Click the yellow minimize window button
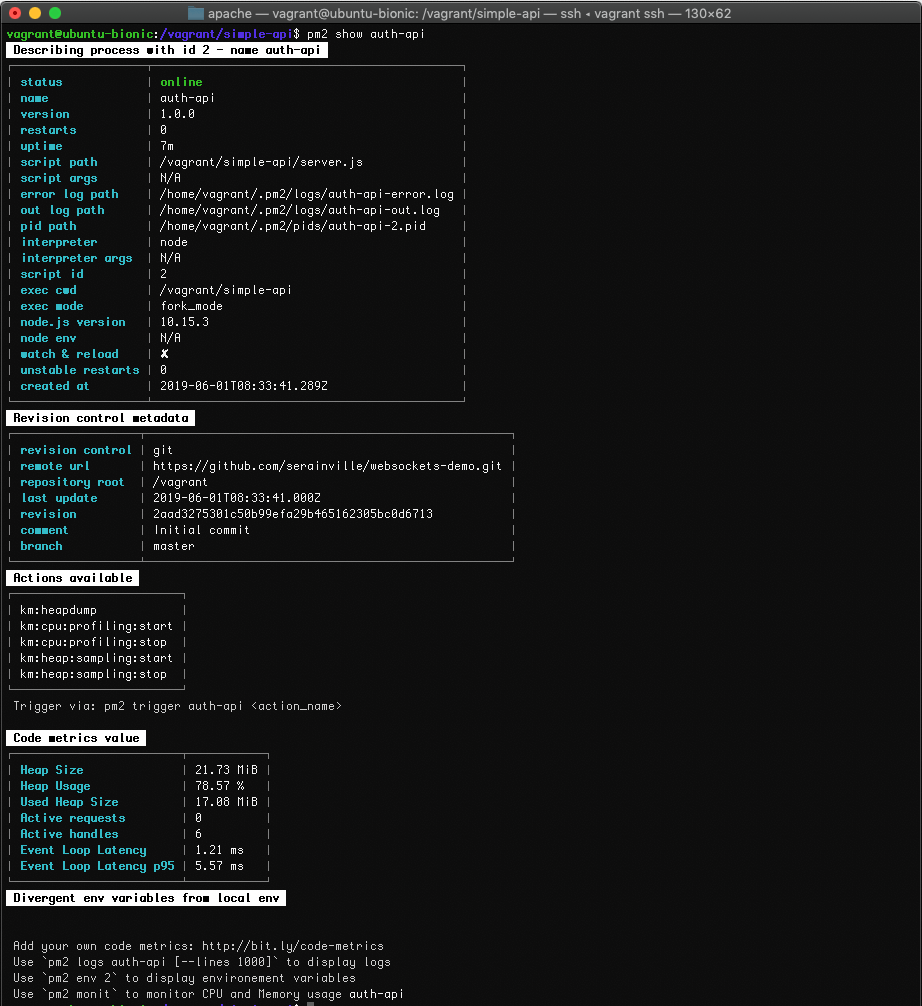Viewport: 922px width, 1006px height. 35,13
